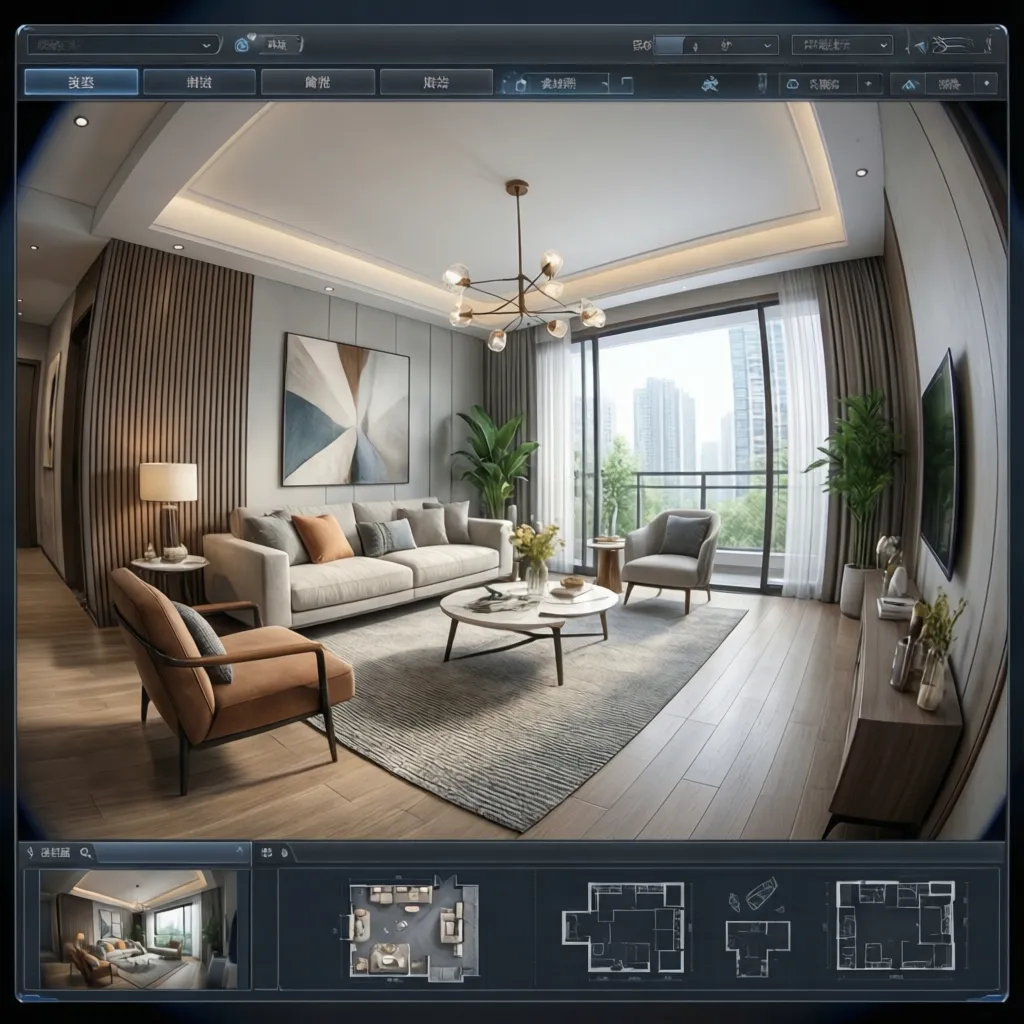This screenshot has height=1024, width=1024.
Task: Switch to the second tab in the toolbar row
Action: click(x=197, y=84)
